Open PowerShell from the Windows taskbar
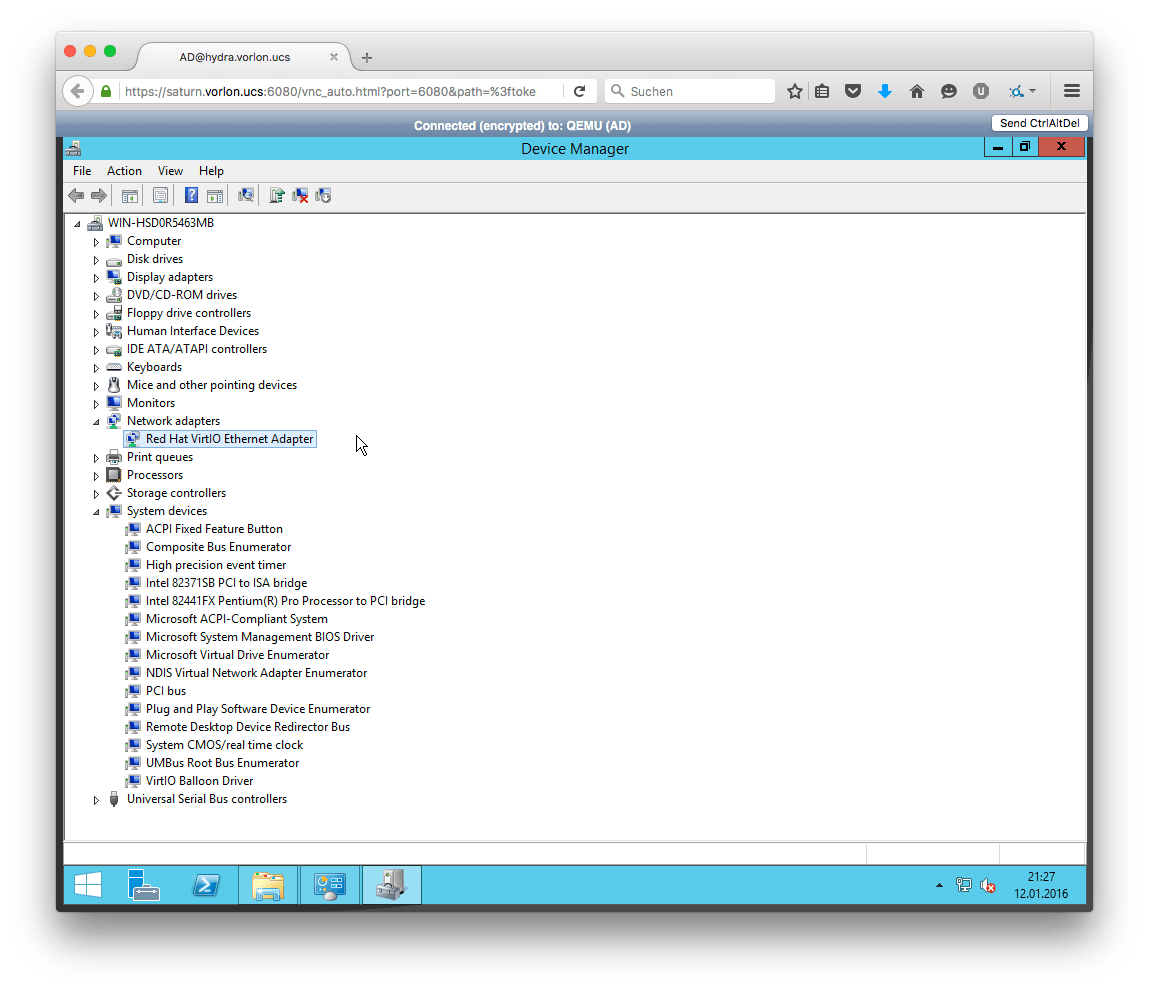1149x992 pixels. [206, 885]
